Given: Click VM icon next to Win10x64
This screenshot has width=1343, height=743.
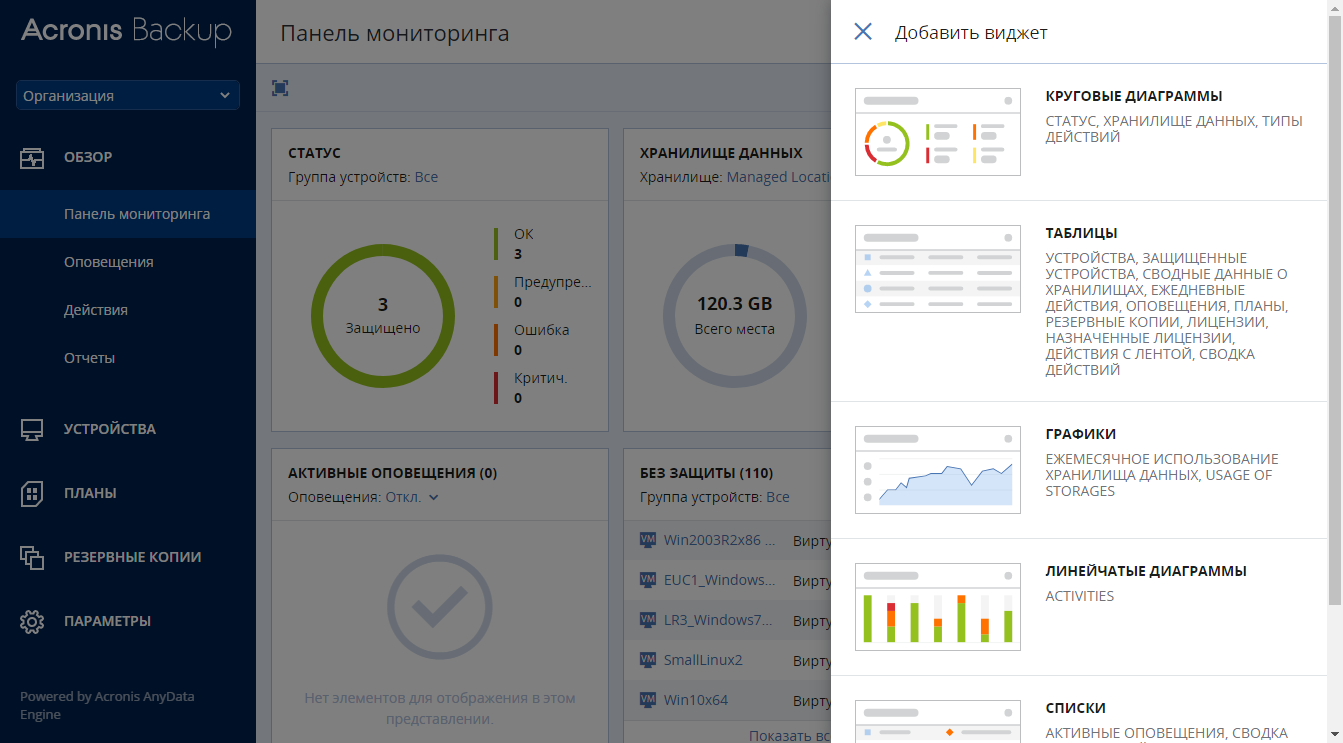Looking at the screenshot, I should [647, 700].
